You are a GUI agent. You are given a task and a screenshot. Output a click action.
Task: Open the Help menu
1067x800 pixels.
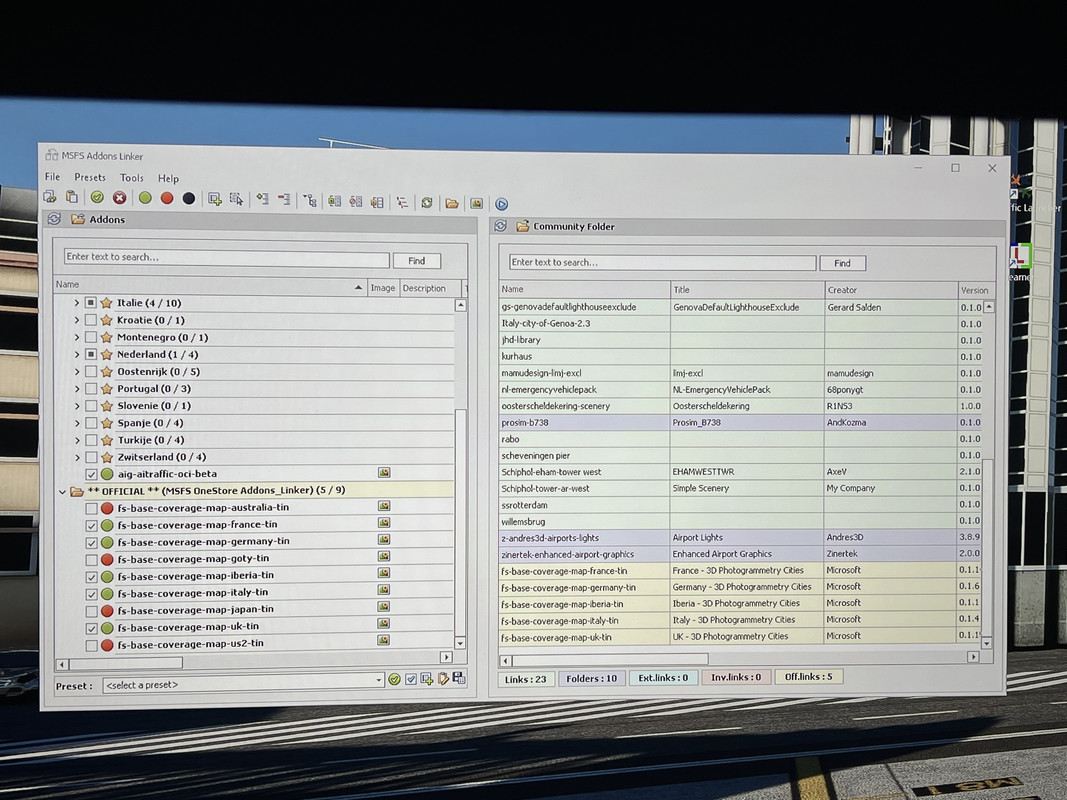(168, 178)
